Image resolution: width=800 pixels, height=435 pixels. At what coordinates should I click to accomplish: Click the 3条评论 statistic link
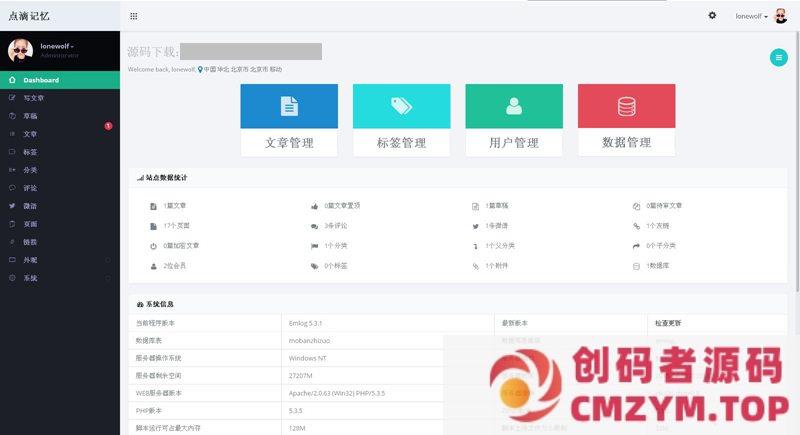pyautogui.click(x=335, y=225)
